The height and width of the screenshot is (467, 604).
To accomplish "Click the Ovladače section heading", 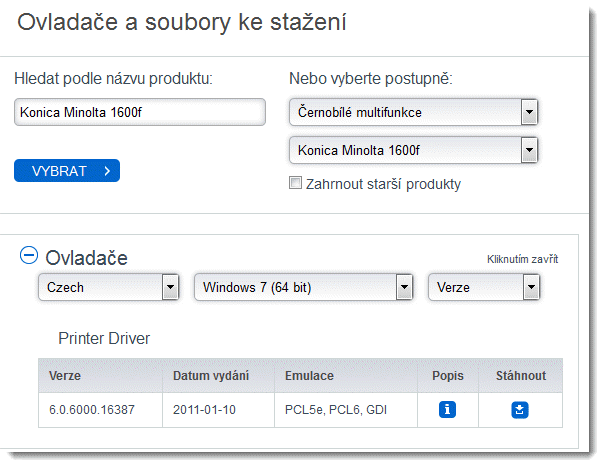I will pyautogui.click(x=86, y=258).
